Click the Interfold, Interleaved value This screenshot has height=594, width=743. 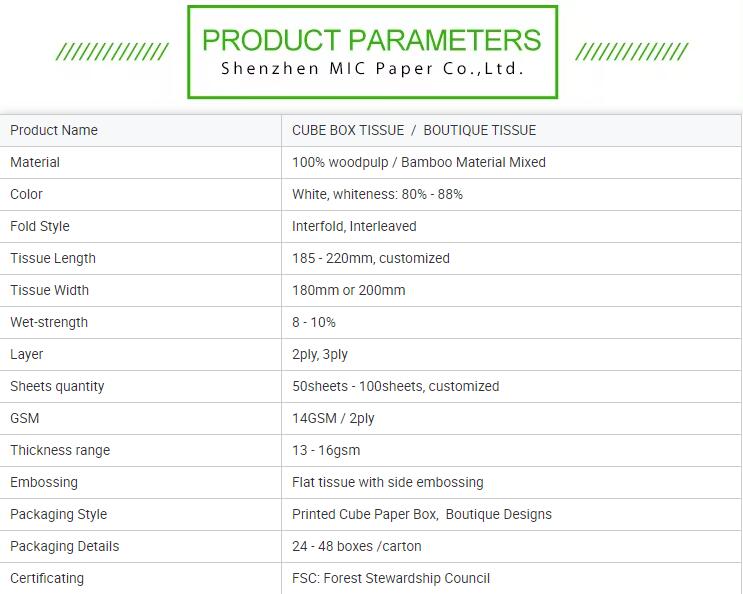click(x=354, y=226)
